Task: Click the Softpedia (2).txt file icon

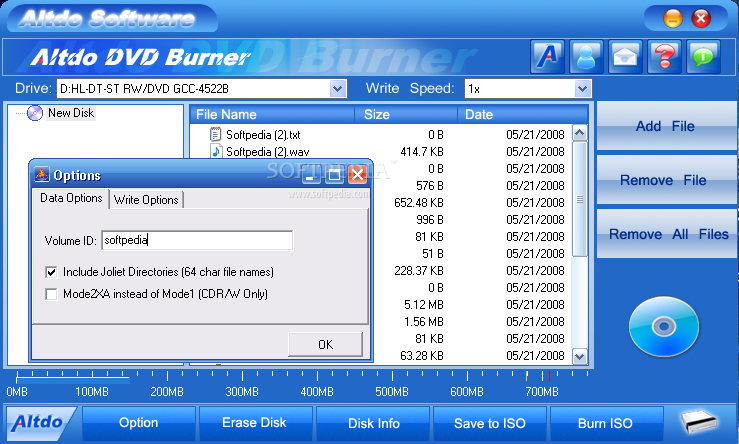Action: point(215,134)
